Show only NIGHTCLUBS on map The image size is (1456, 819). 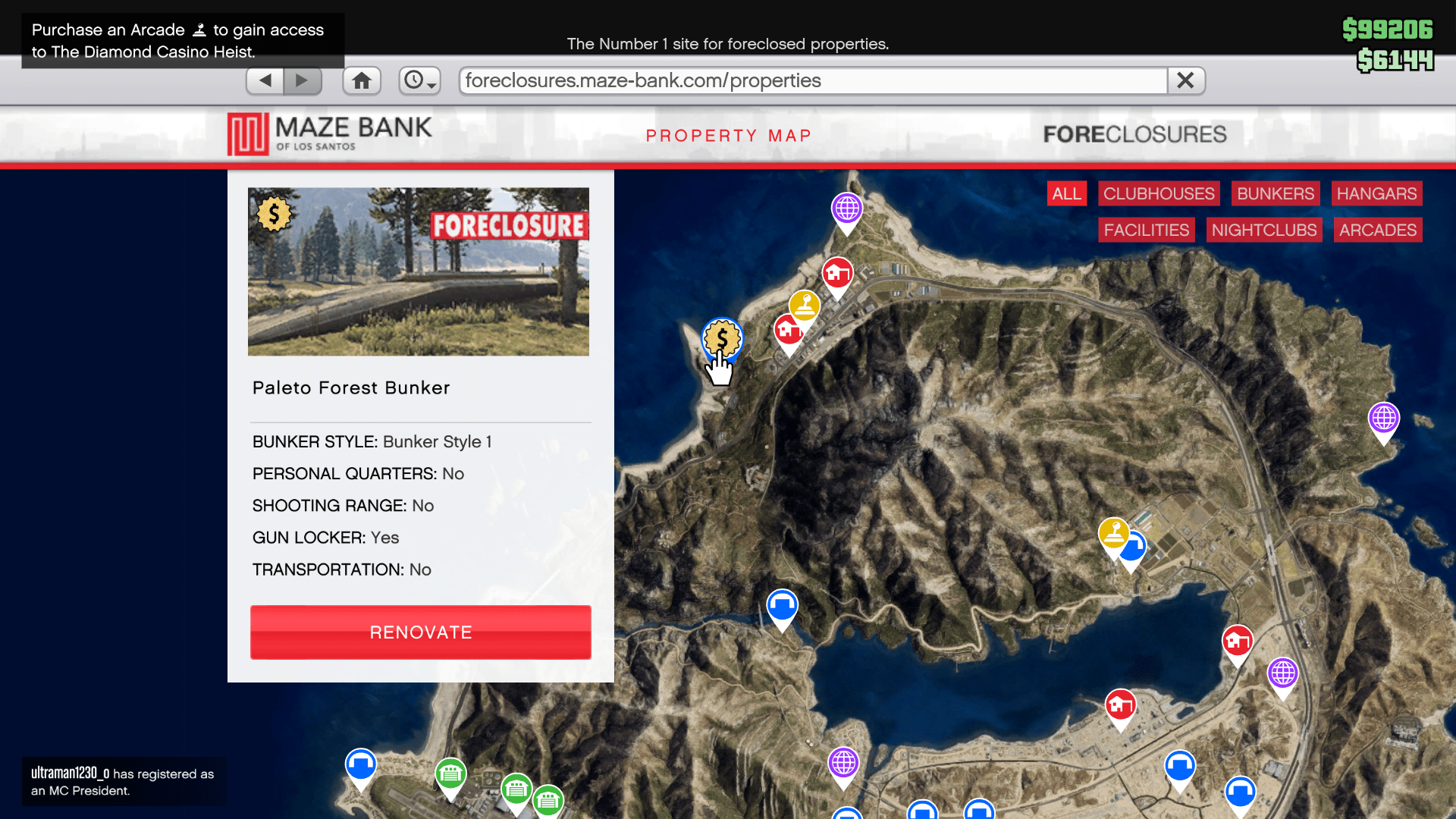1263,230
